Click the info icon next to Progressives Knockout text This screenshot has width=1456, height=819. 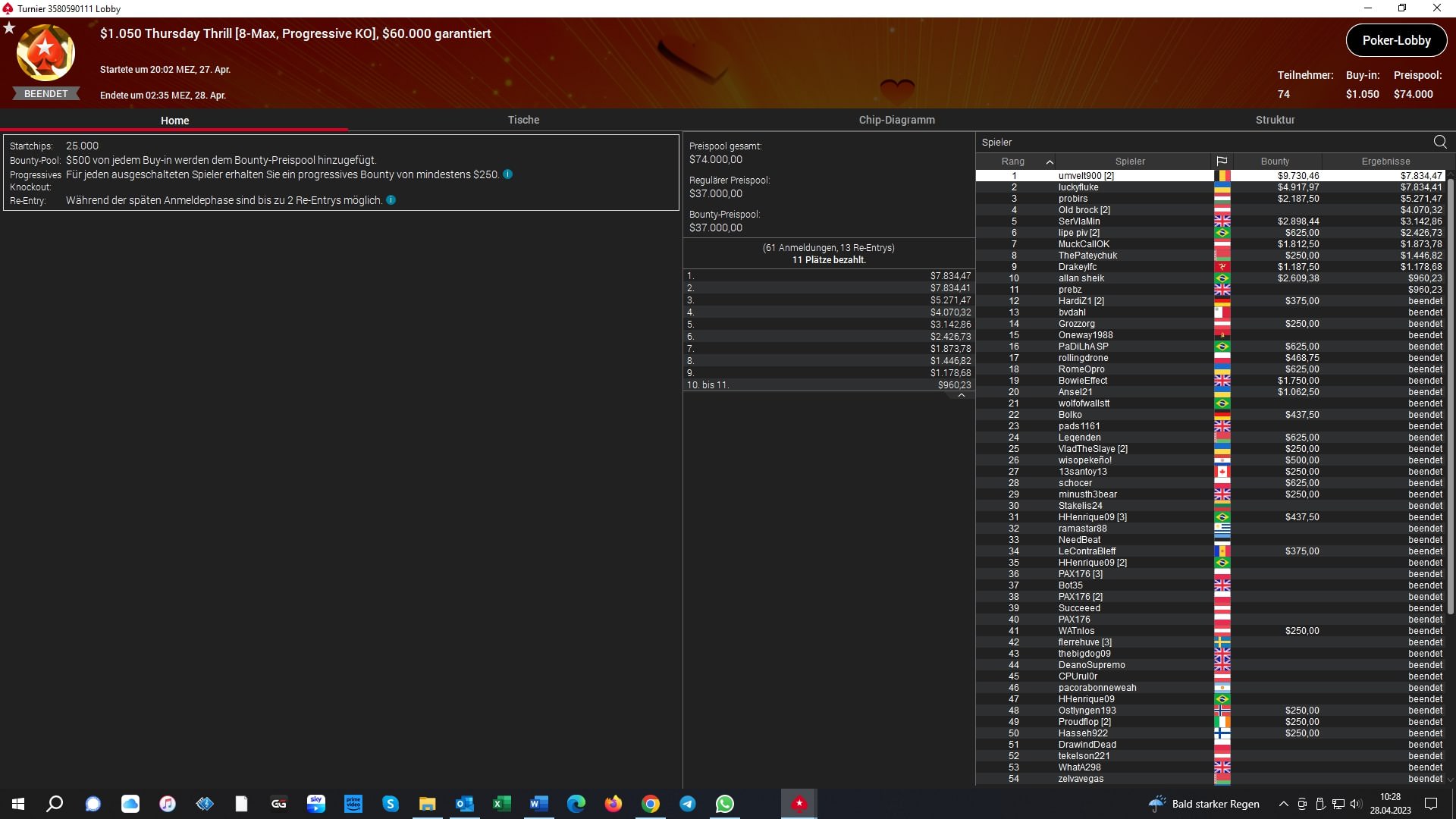coord(508,174)
